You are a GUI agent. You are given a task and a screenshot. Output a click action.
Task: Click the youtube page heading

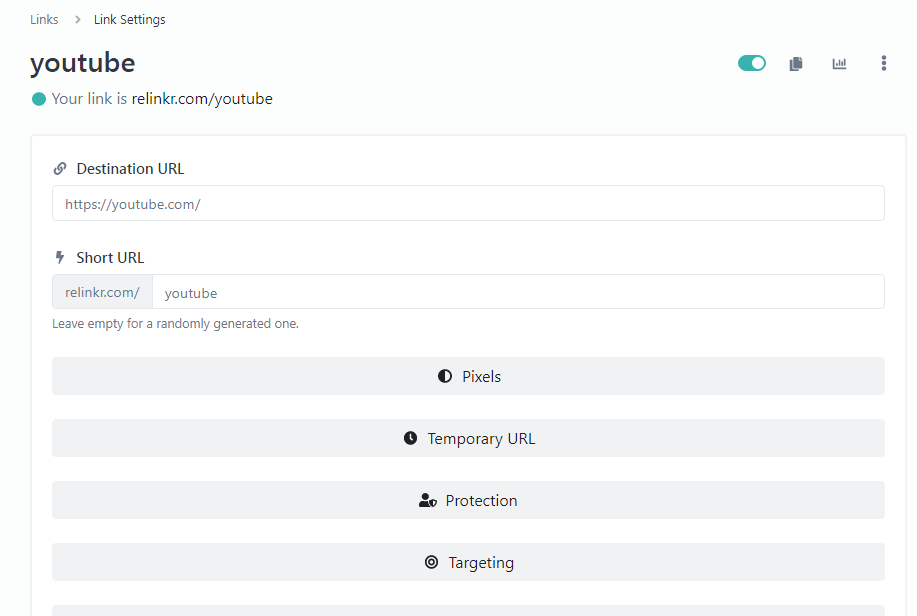(x=82, y=63)
